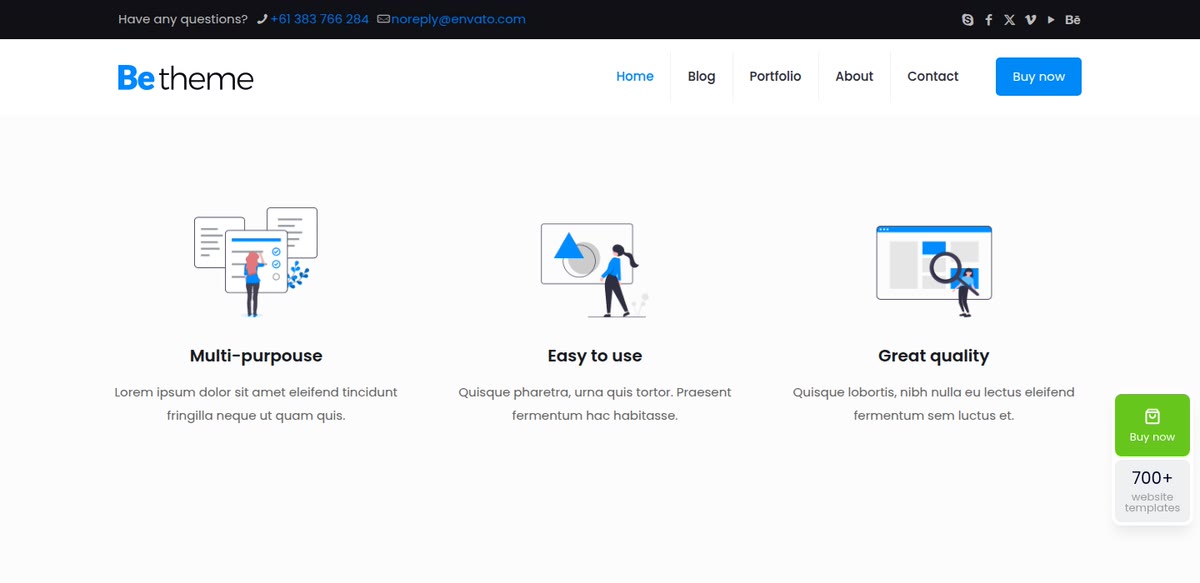The image size is (1200, 583).
Task: Click the Betheme logo
Action: [x=186, y=77]
